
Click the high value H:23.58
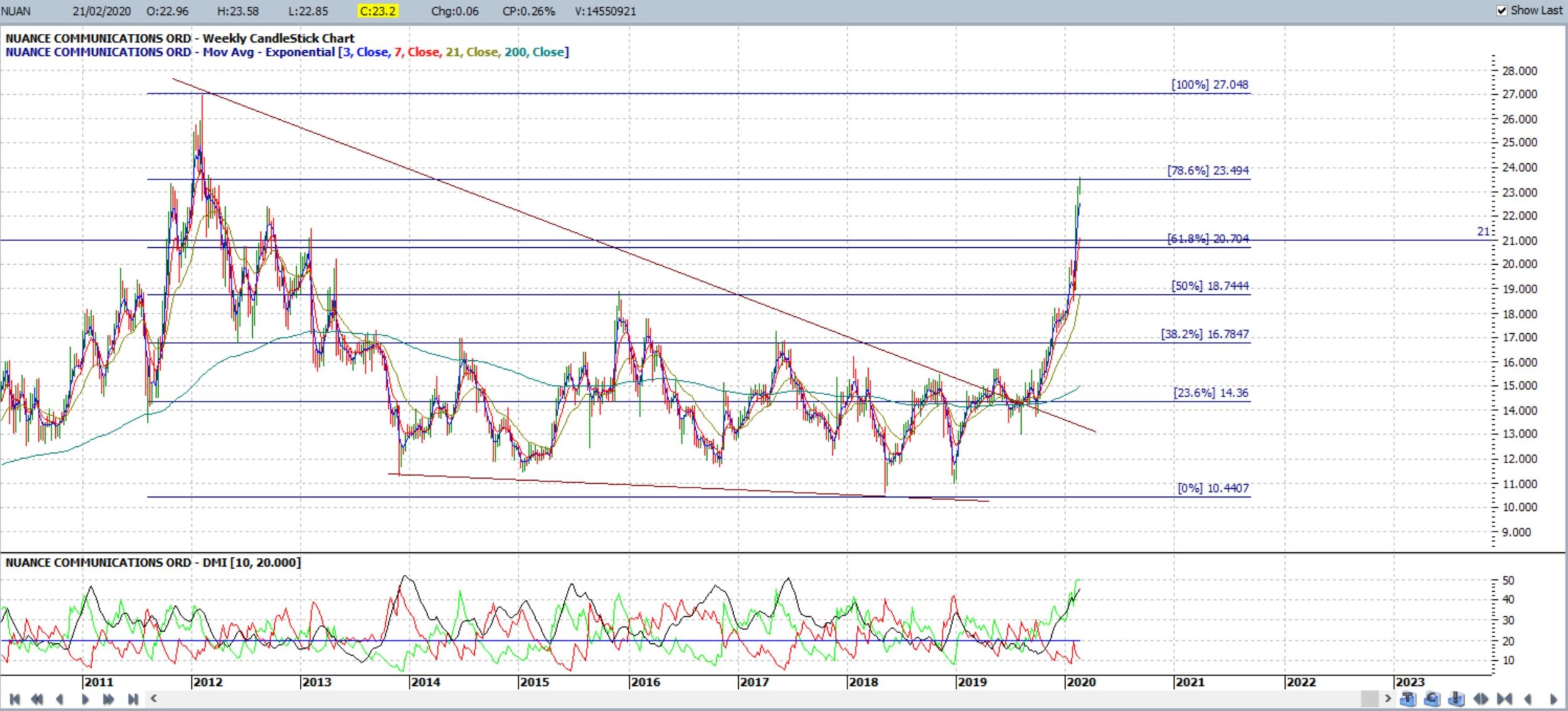238,11
